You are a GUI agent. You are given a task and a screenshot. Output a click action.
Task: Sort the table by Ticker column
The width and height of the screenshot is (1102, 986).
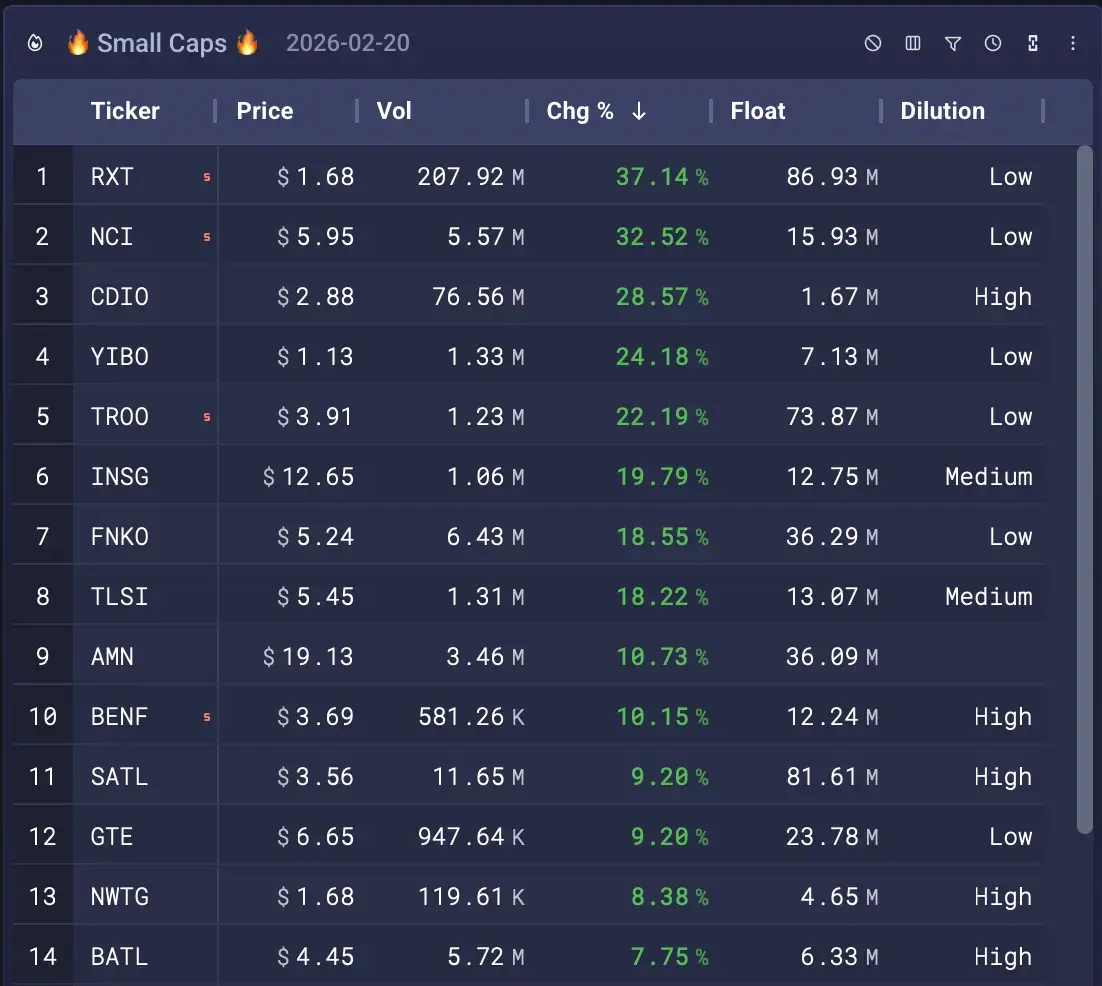click(x=125, y=112)
